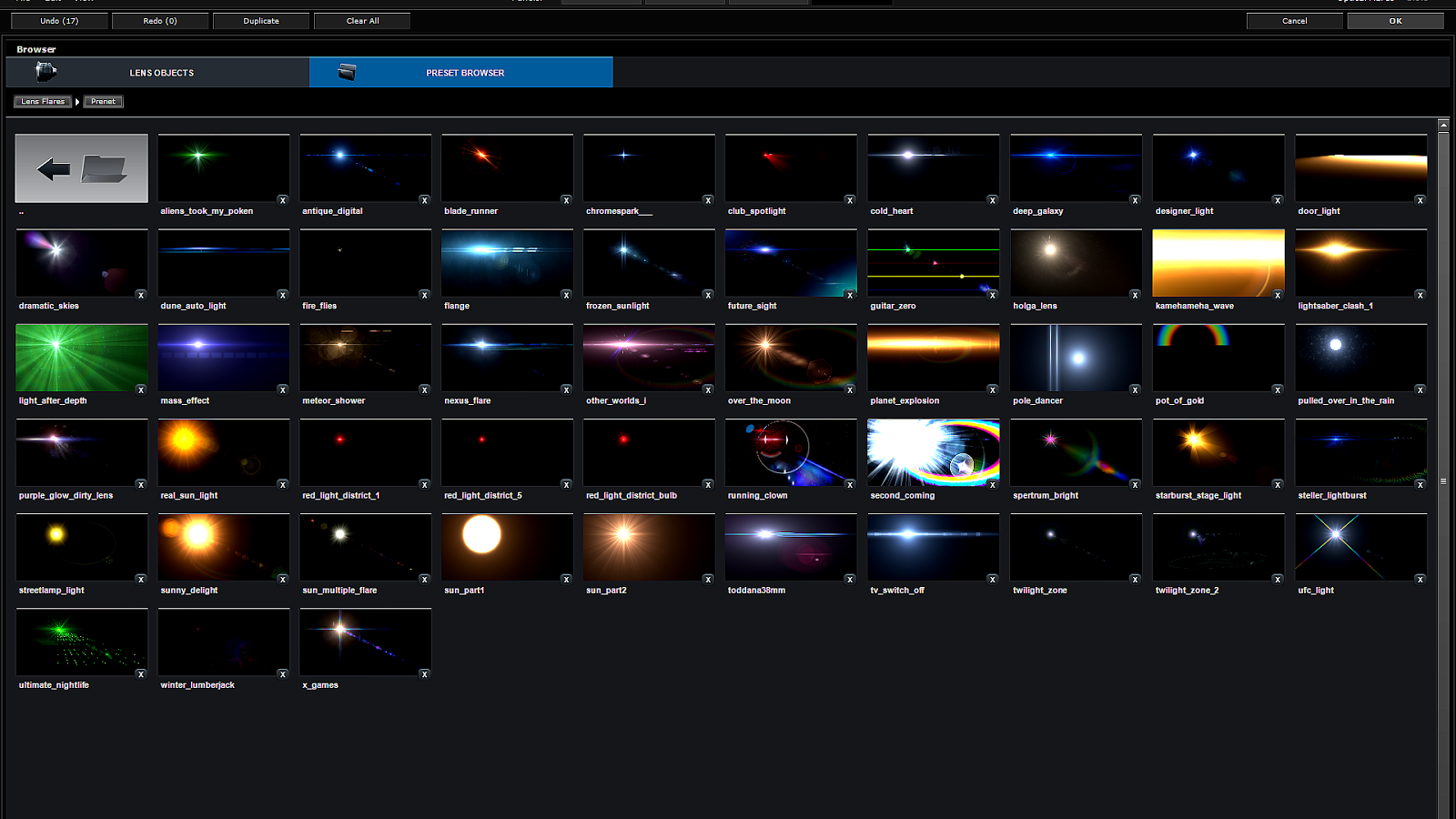Pick the other_worlds_i preset
Viewport: 1456px width, 819px height.
(650, 358)
